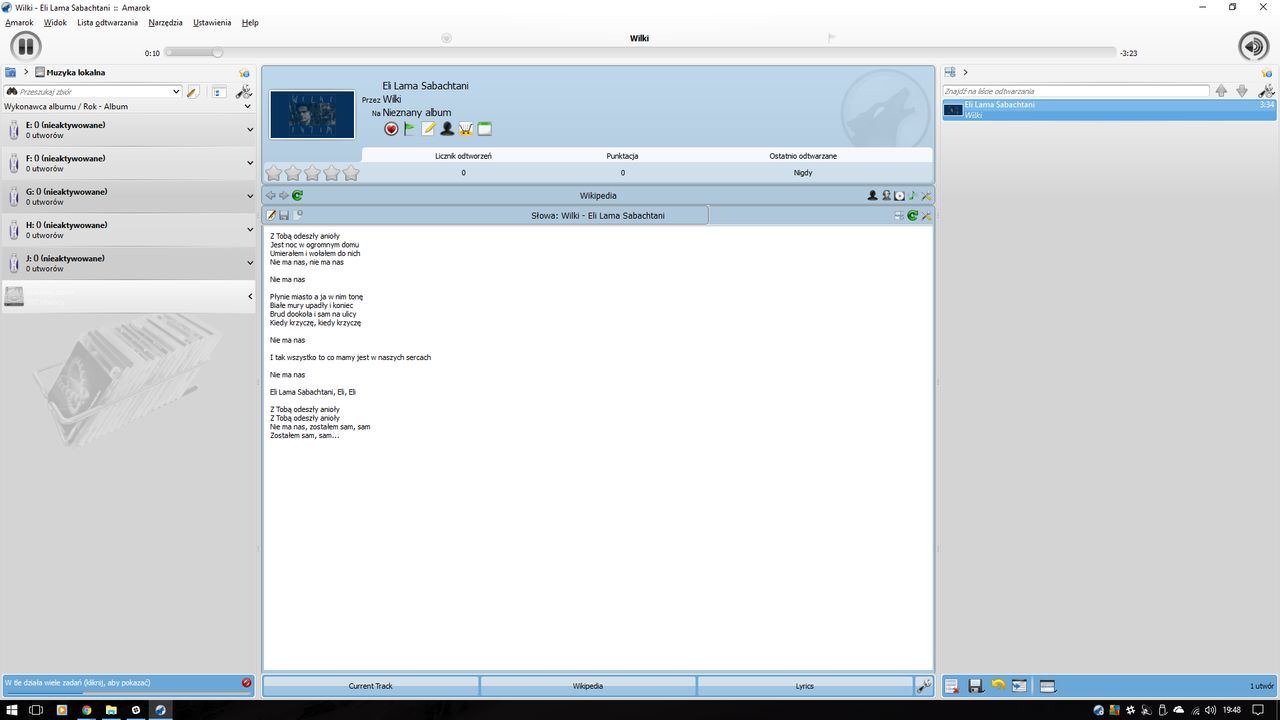Seek in the track progress slider
Image resolution: width=1280 pixels, height=720 pixels.
click(x=640, y=53)
